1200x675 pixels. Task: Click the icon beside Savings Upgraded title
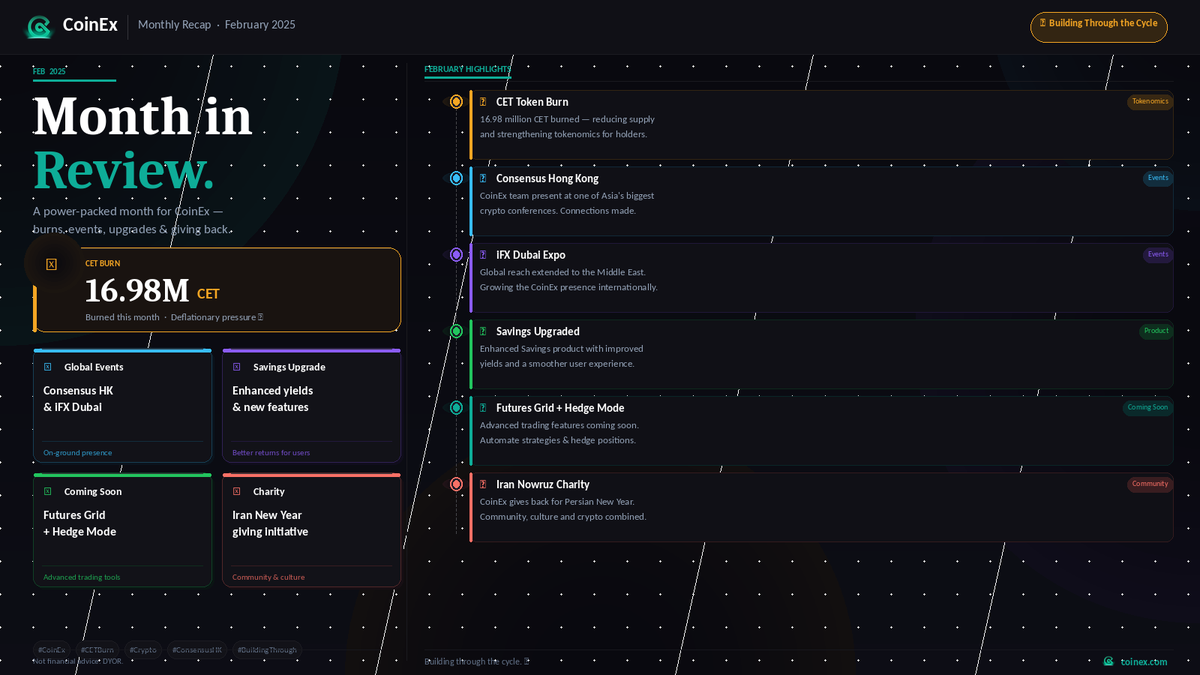tap(483, 331)
